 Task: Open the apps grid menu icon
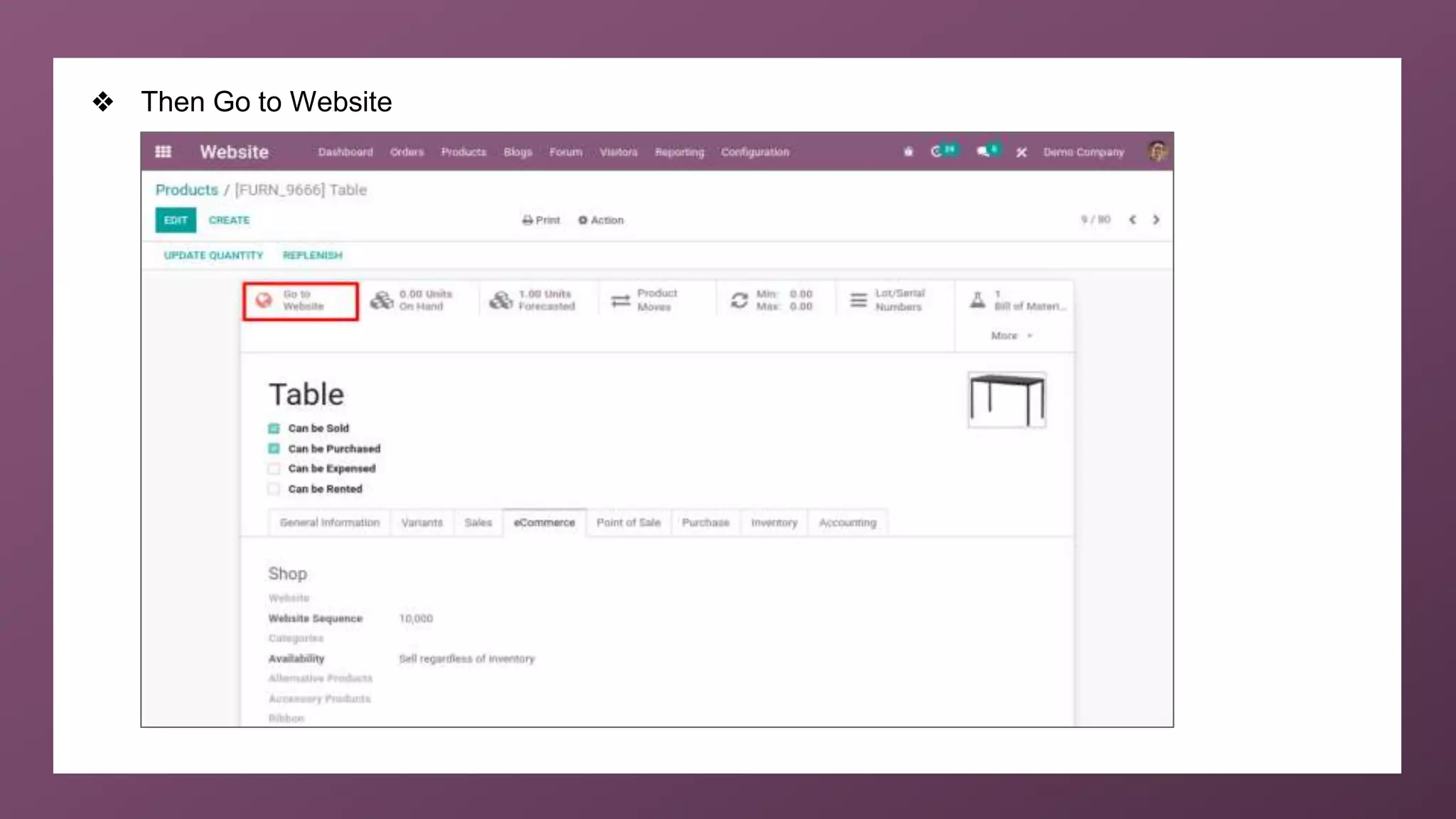(163, 151)
